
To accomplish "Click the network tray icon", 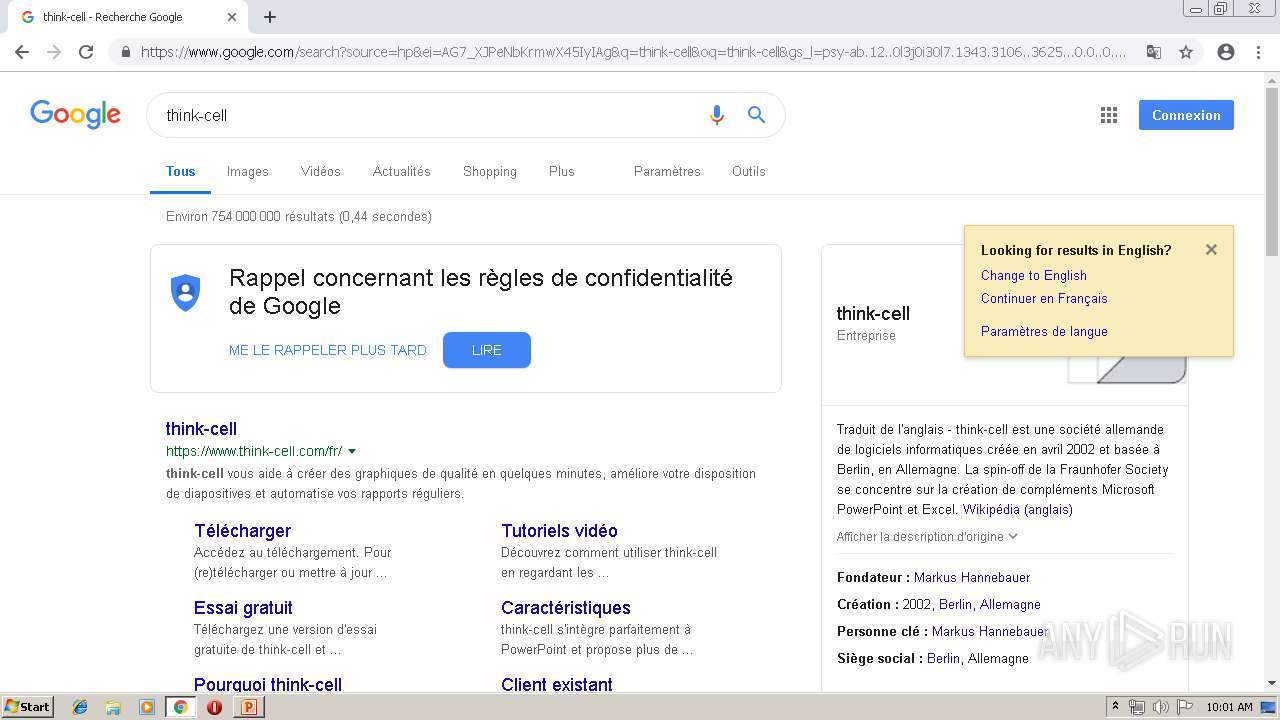I will coord(1137,707).
